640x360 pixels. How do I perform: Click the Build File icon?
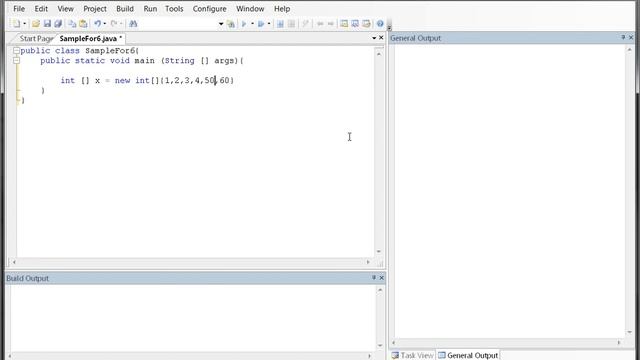[x=280, y=24]
